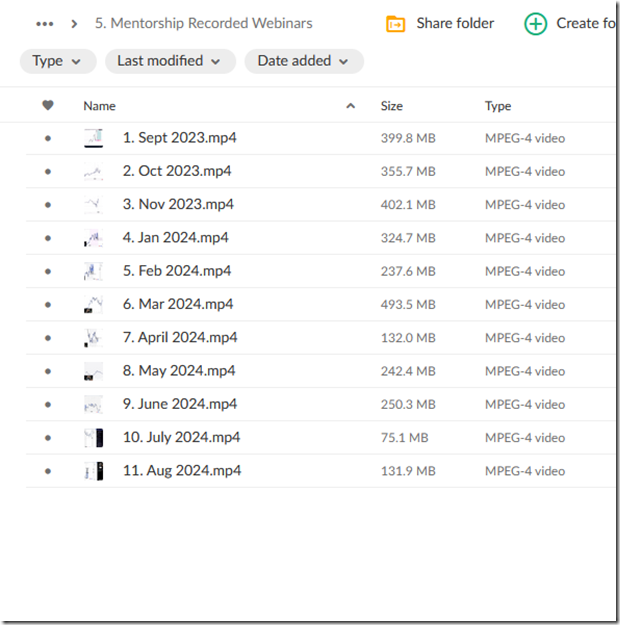Click thumbnail icon of 6. Mar 2024.mp4
Image resolution: width=620 pixels, height=625 pixels.
93,305
